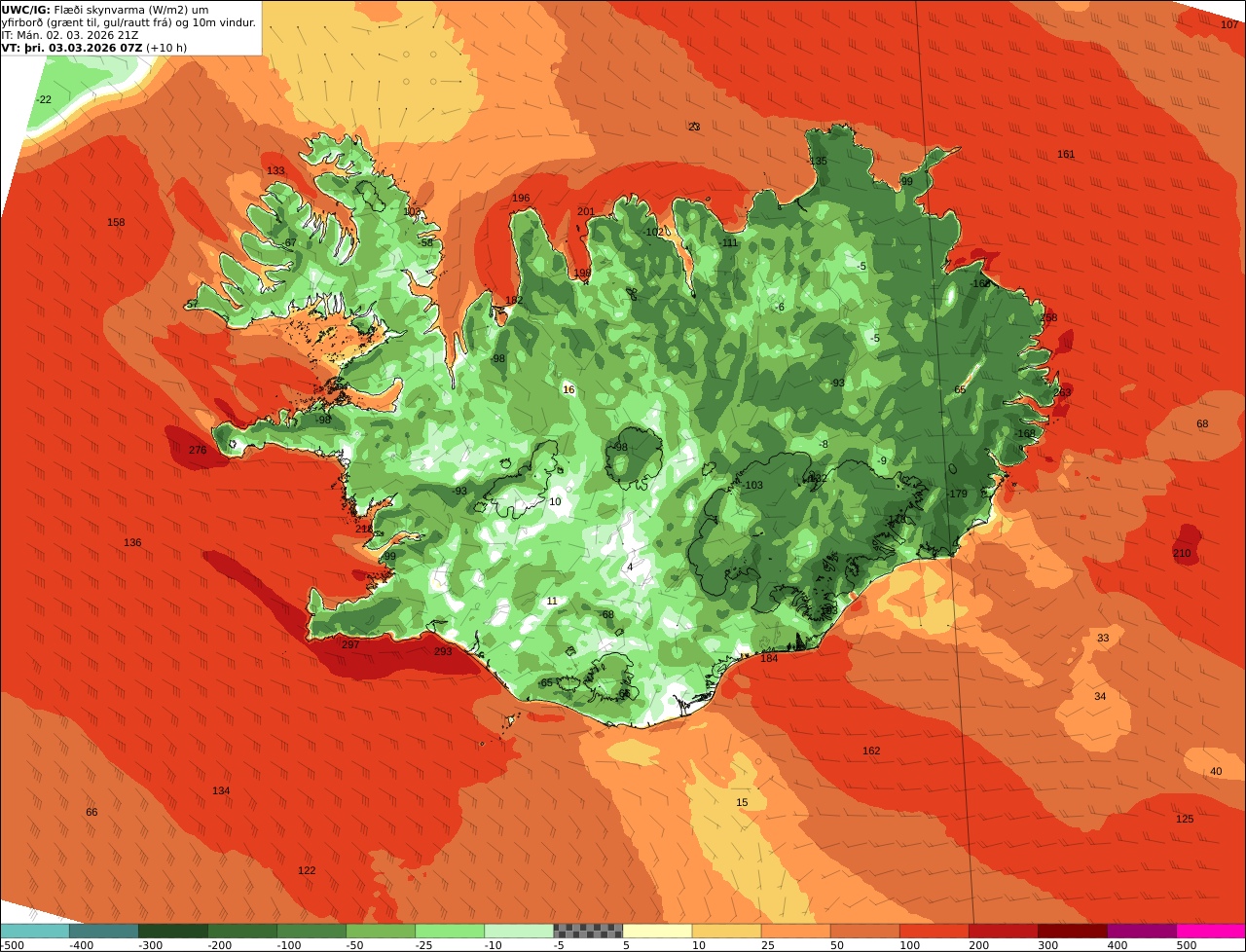Click the checkered legend swatch from -5 to 5
Screen dimensions: 1246x952
click(588, 931)
